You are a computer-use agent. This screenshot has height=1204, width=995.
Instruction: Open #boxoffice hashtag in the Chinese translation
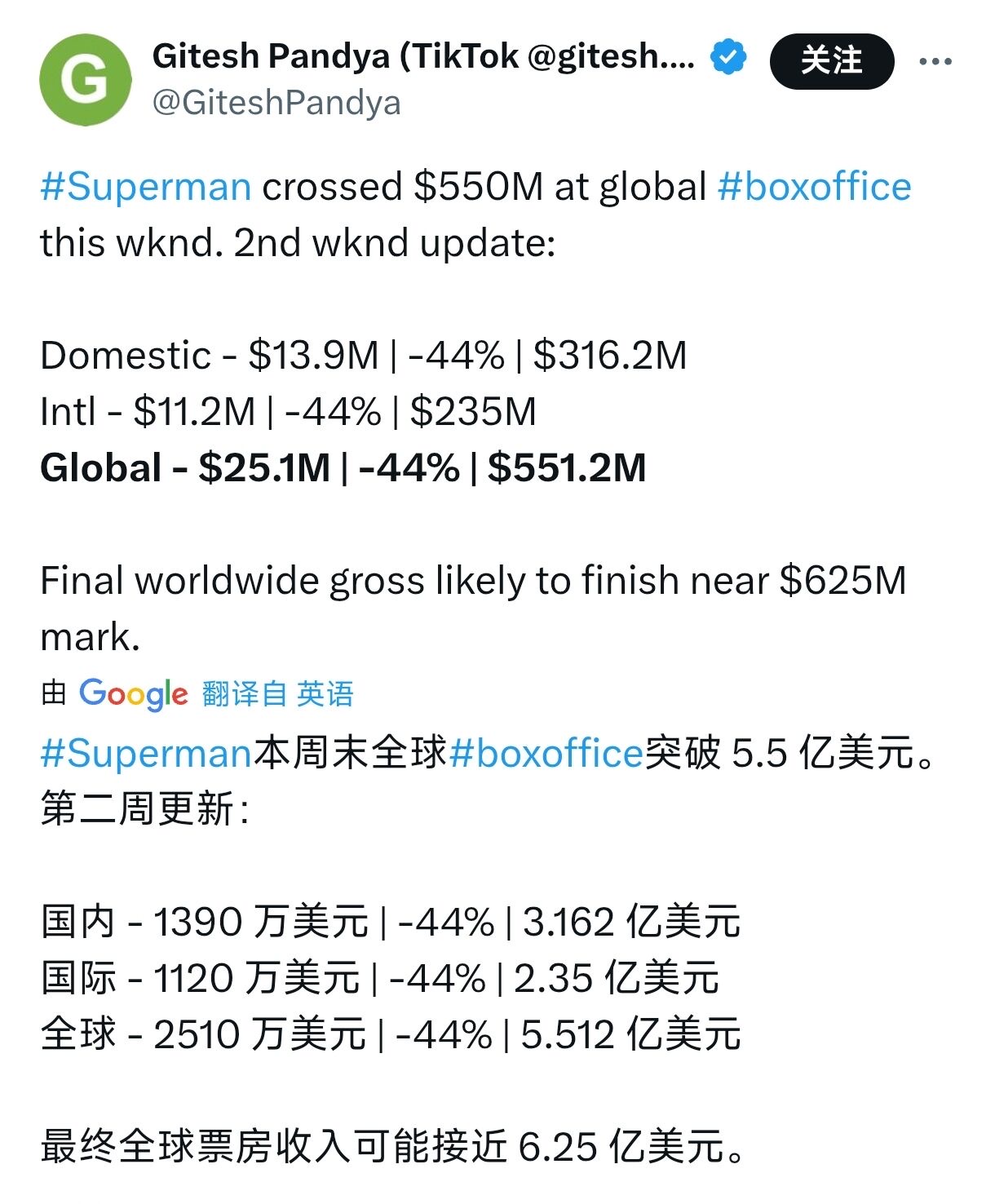(x=546, y=752)
